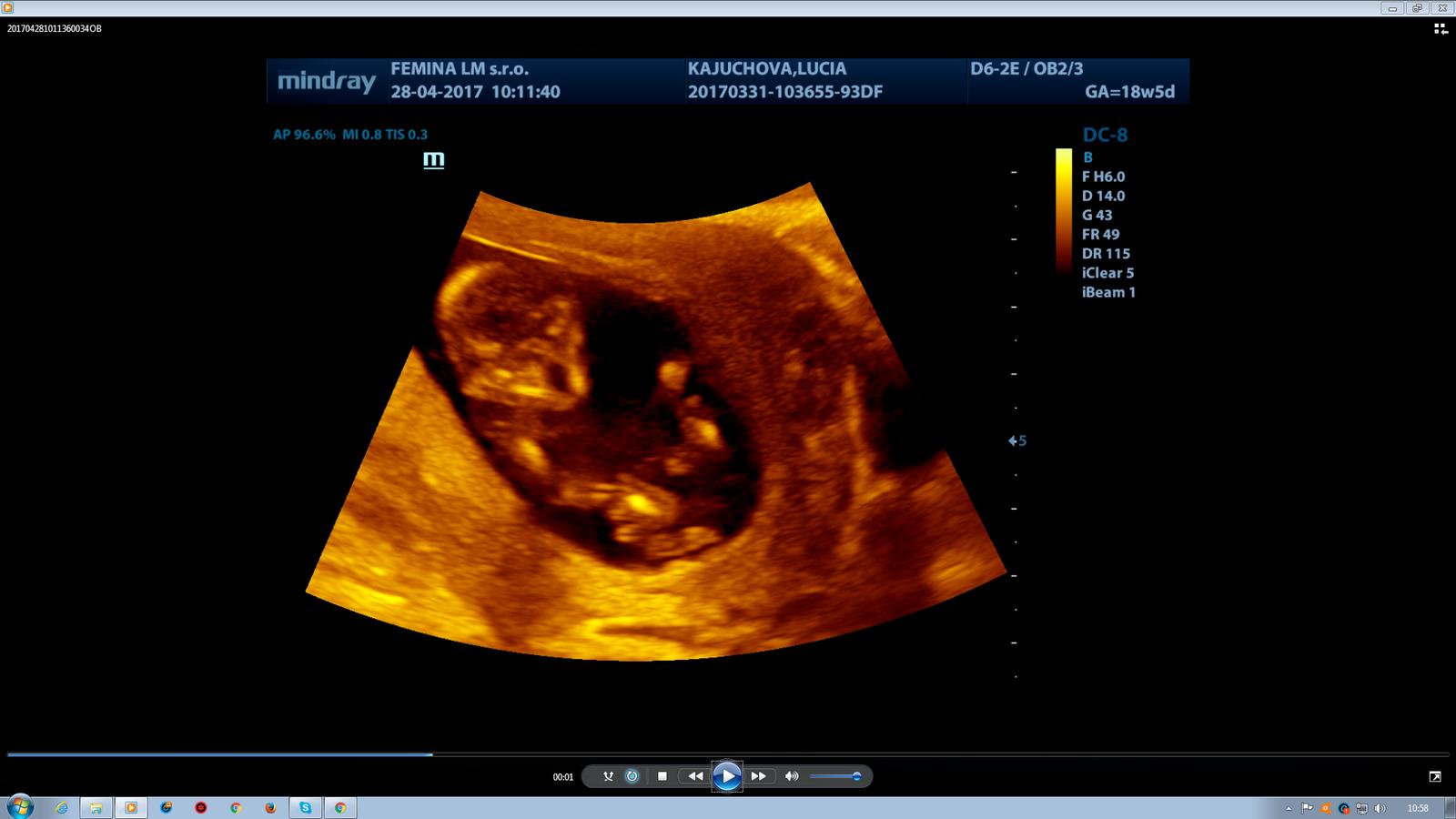Mute the player's sound
Viewport: 1456px width, 819px height.
(792, 776)
